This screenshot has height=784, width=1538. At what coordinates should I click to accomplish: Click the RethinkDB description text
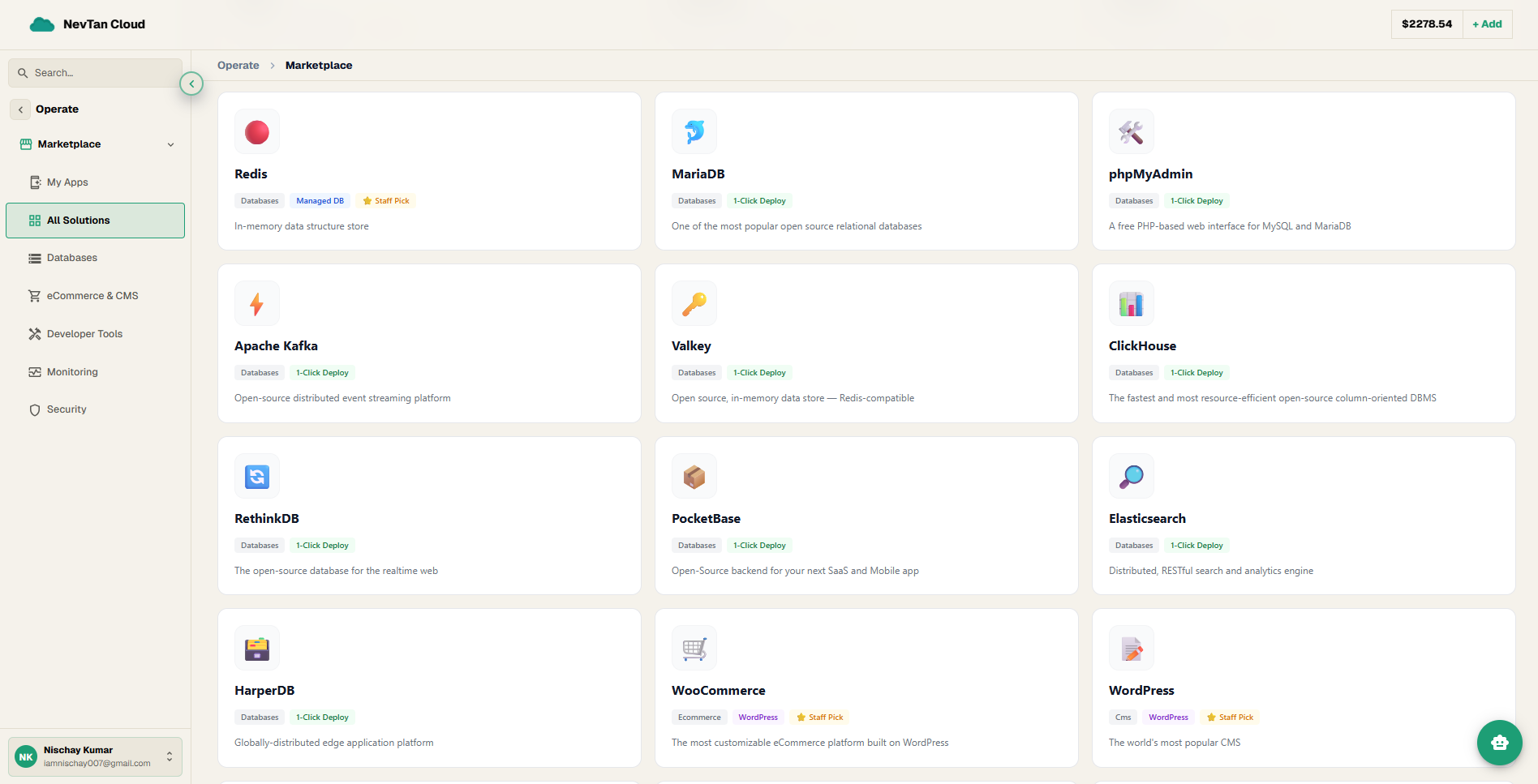336,571
